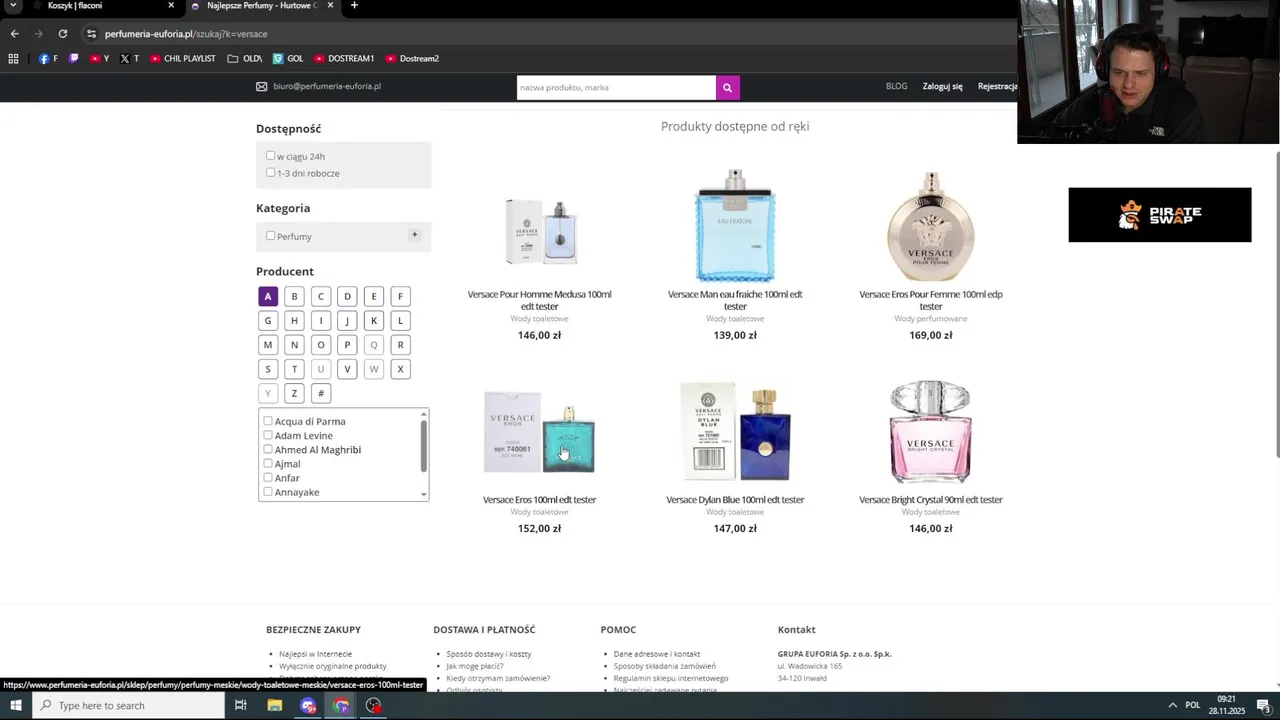
Task: Click the purple search magnifier button
Action: tap(727, 88)
